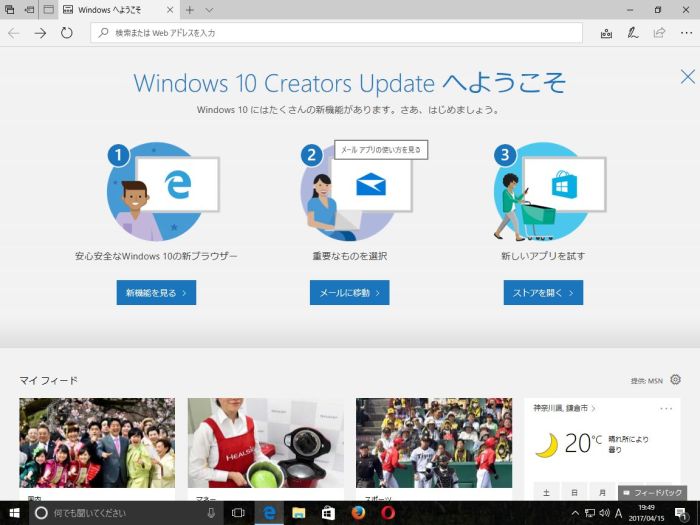This screenshot has width=700, height=525.
Task: Open the weather card's three-dot menu
Action: click(x=666, y=408)
